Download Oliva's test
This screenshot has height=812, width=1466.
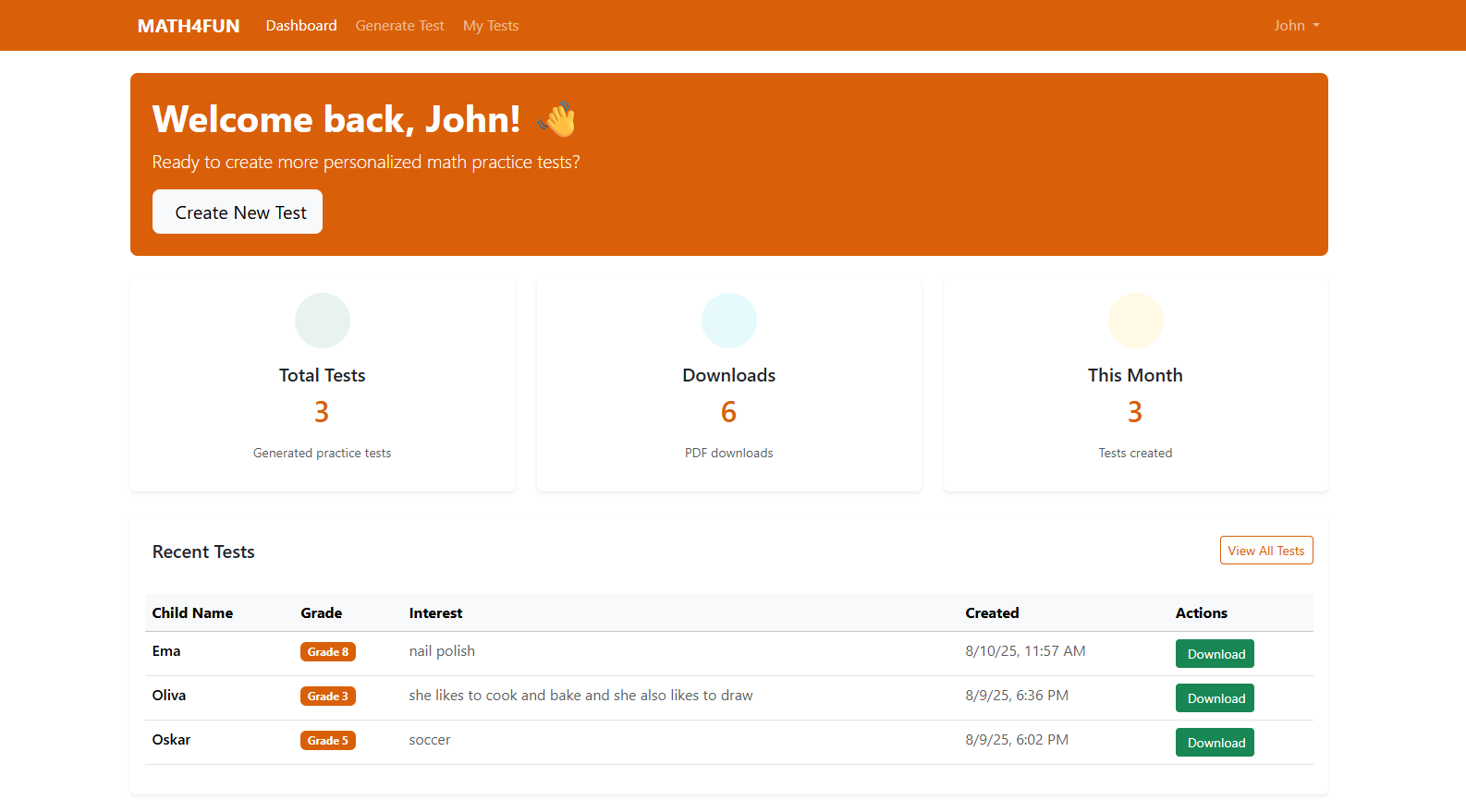pos(1215,698)
